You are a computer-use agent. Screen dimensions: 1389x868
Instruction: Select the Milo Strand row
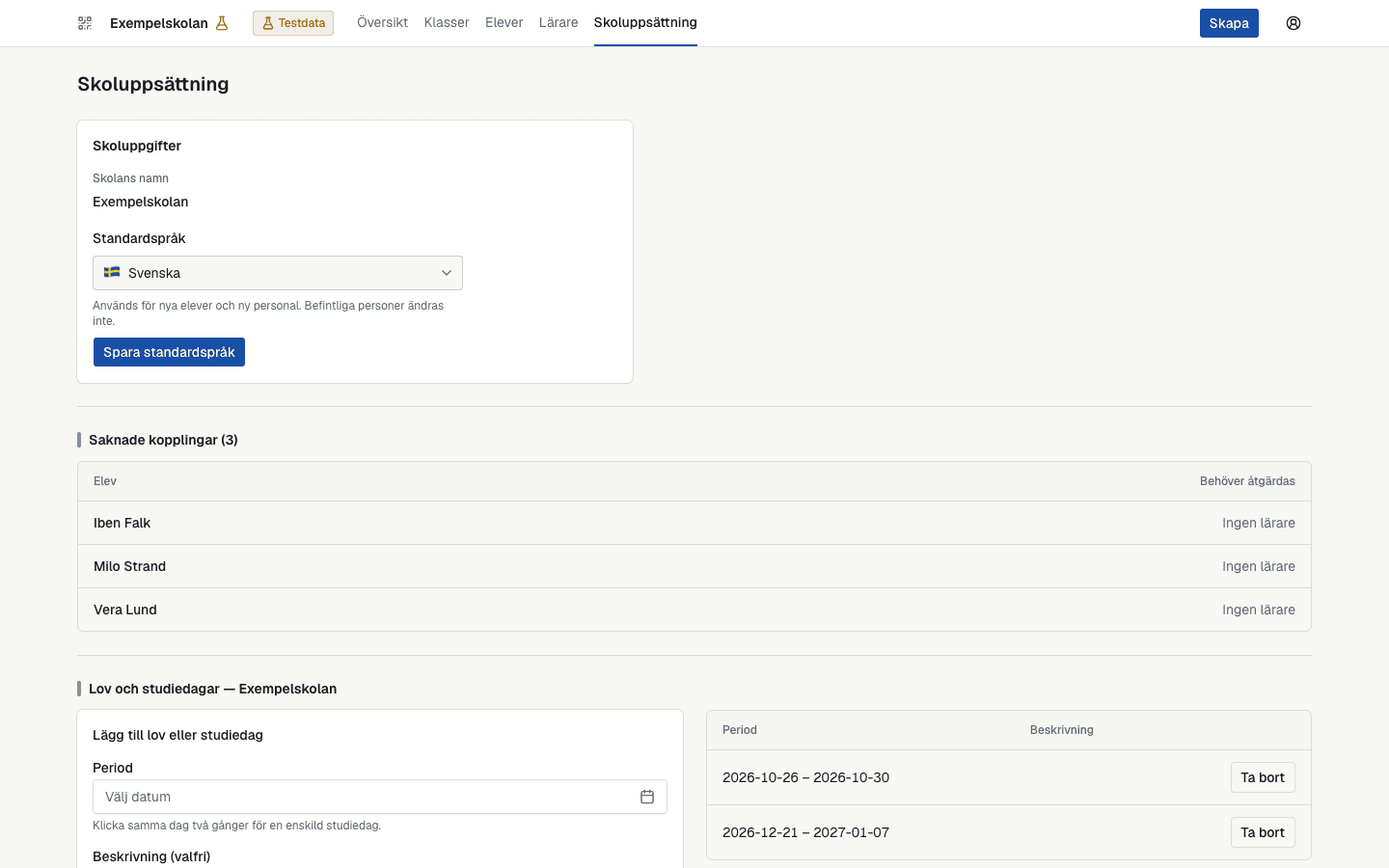click(x=694, y=566)
